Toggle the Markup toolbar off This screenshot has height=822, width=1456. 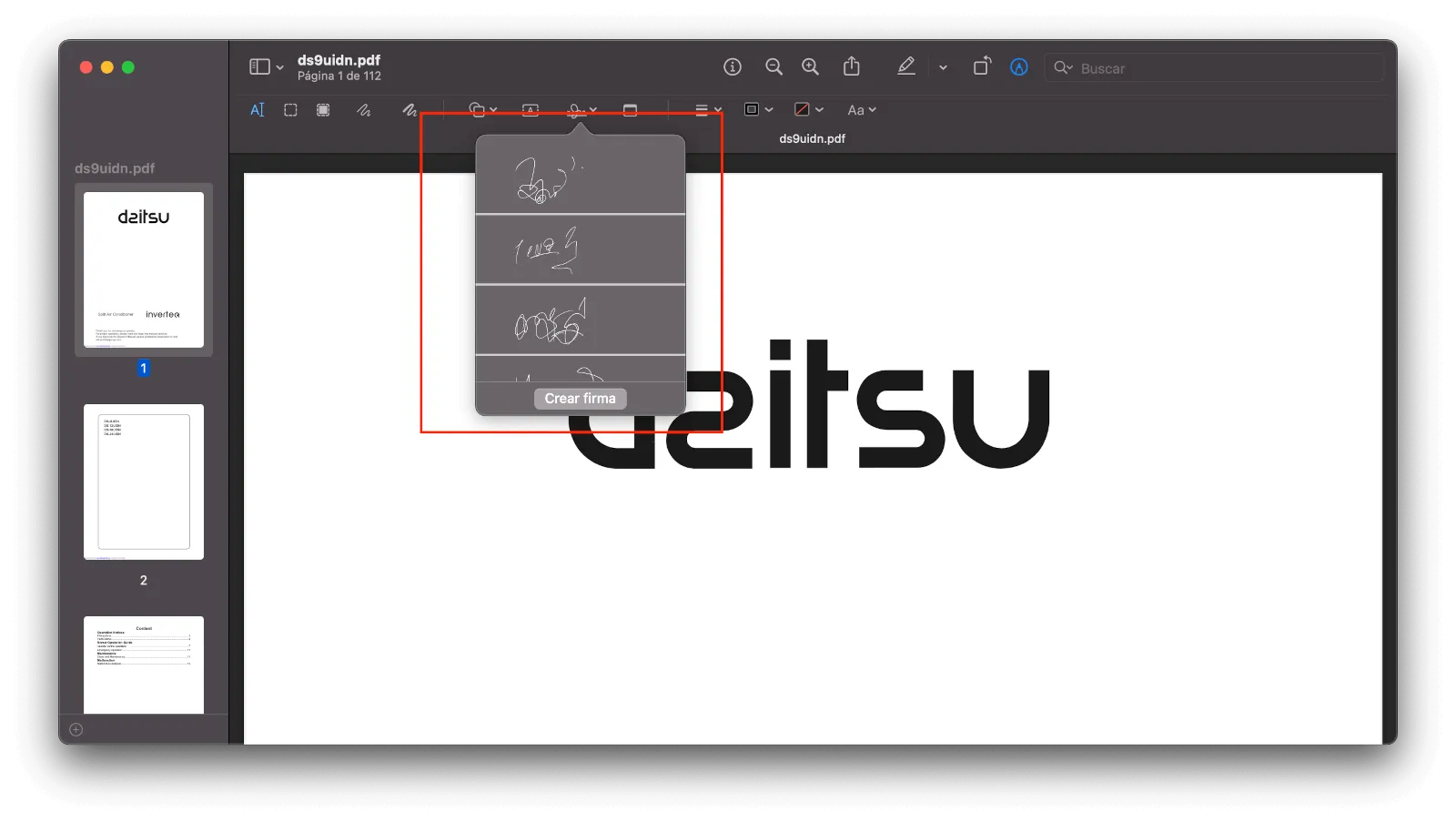click(x=1019, y=67)
